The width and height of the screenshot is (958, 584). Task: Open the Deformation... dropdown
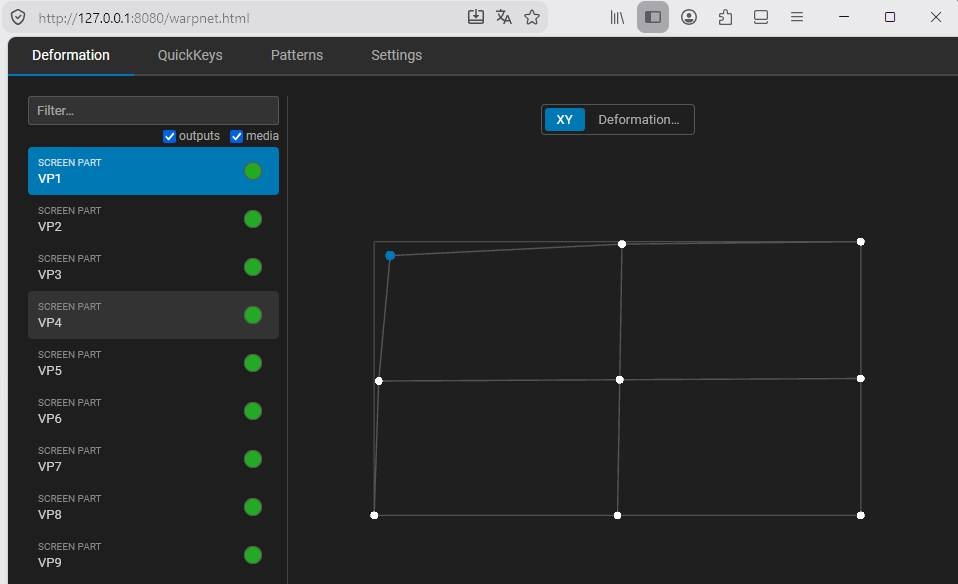[638, 120]
